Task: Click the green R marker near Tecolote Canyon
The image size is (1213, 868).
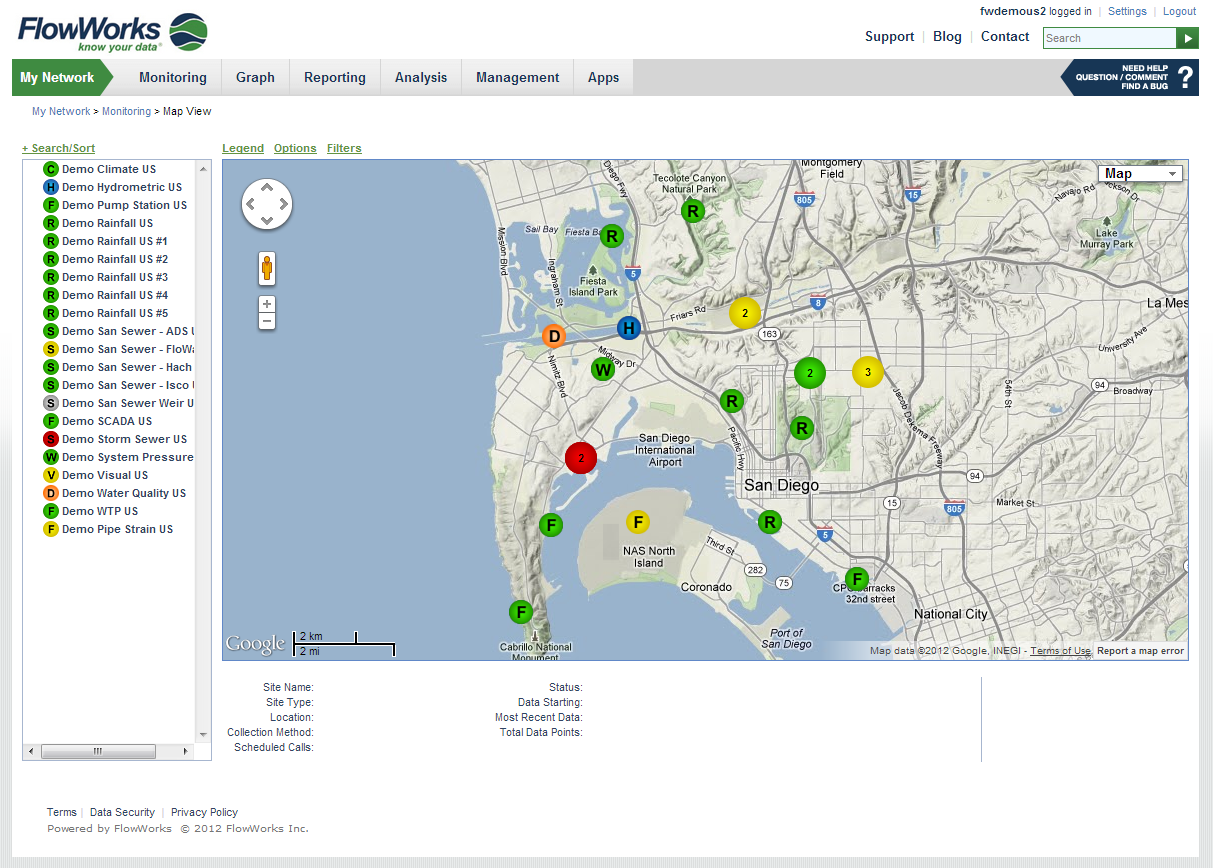Action: (x=692, y=211)
